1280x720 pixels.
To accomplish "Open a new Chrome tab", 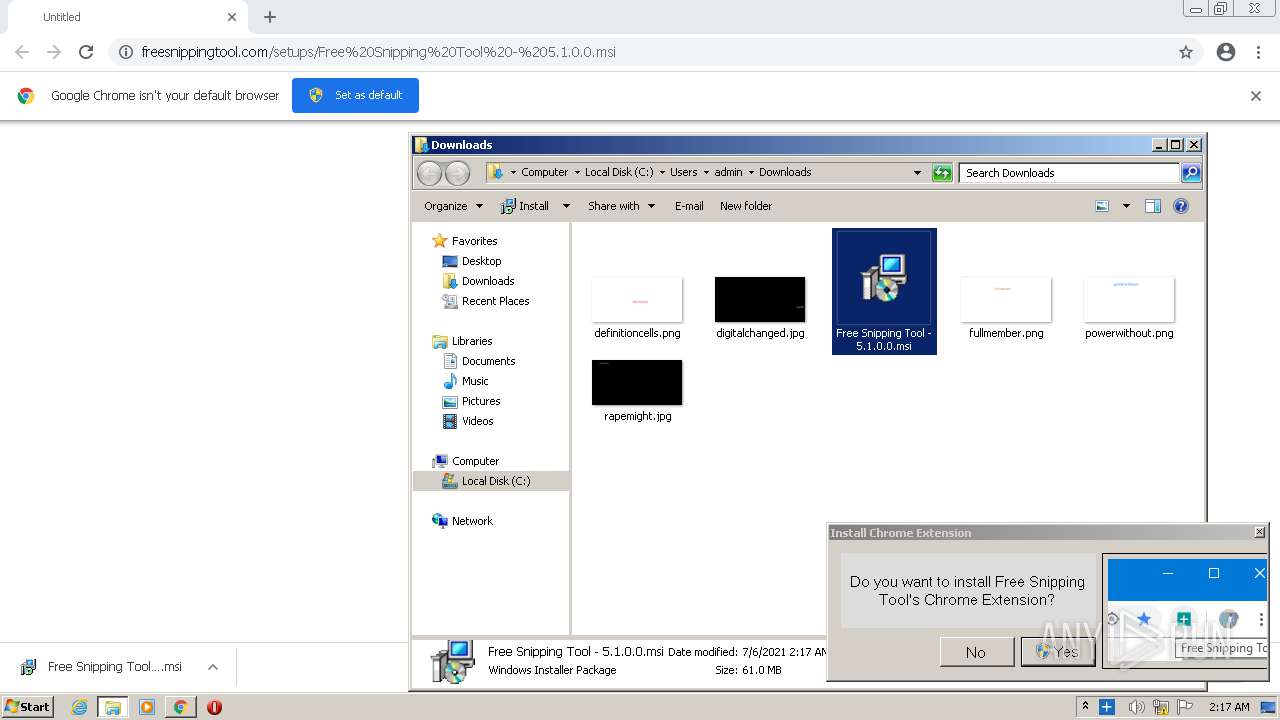I will [x=270, y=17].
